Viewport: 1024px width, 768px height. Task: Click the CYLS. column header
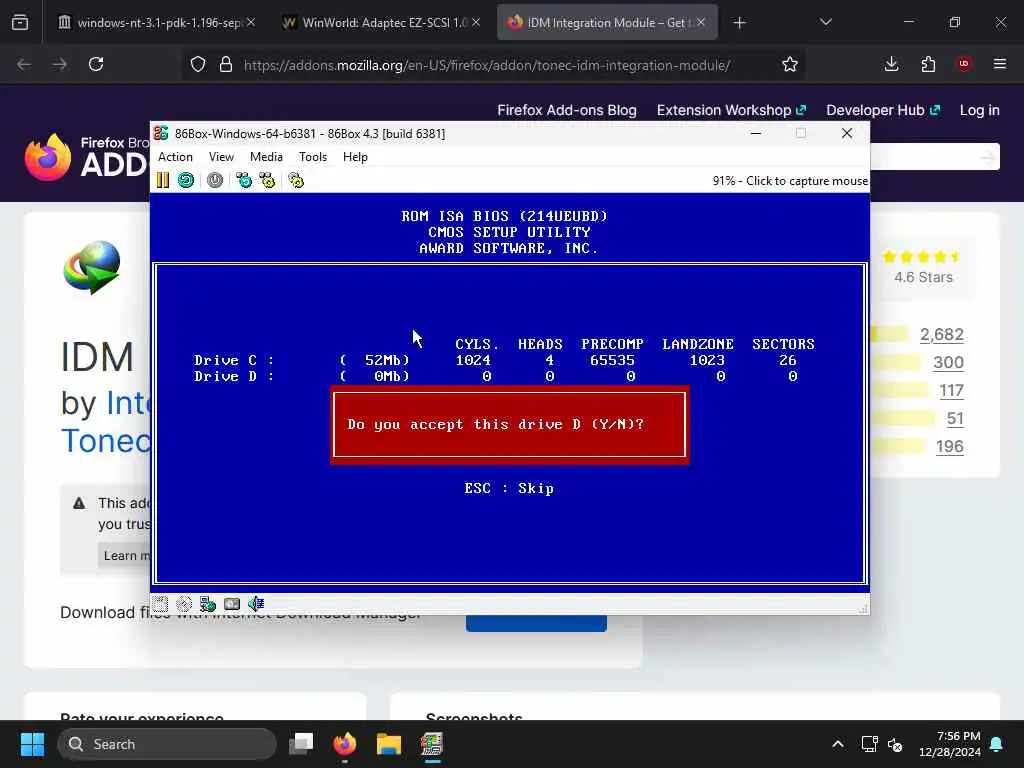(x=477, y=344)
